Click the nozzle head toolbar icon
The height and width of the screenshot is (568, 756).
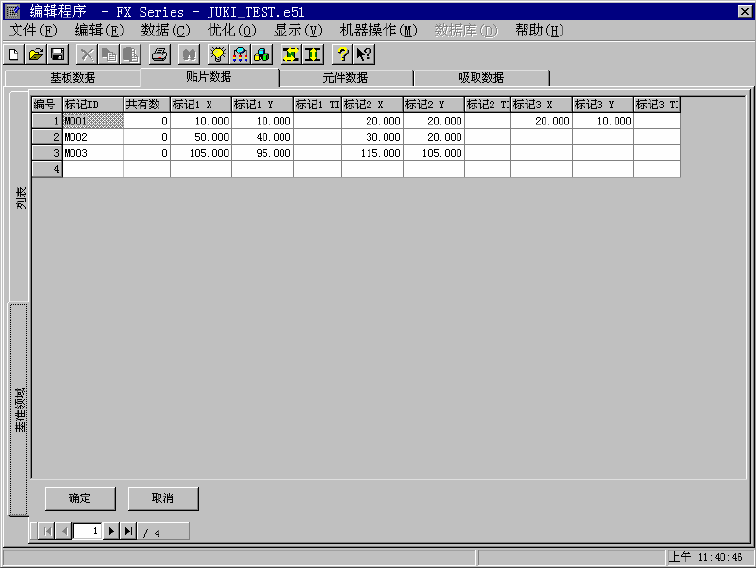[240, 54]
